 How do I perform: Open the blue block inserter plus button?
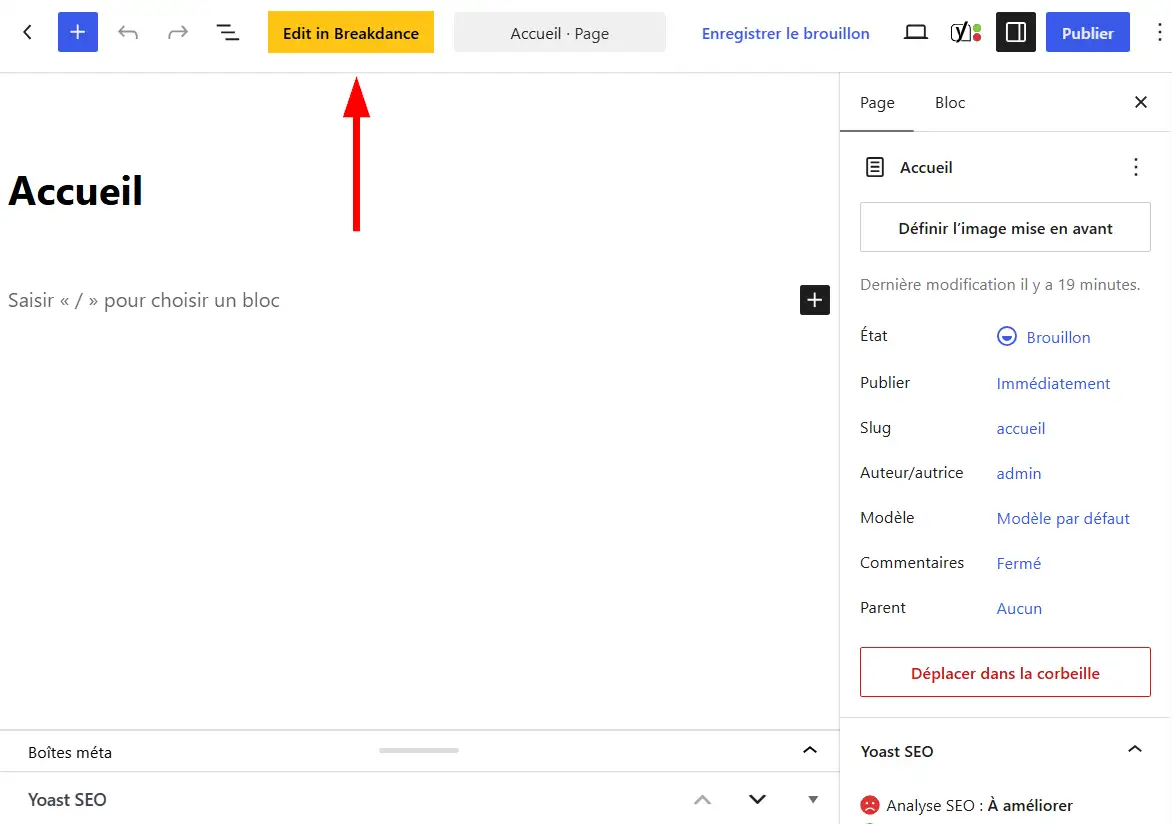[78, 32]
